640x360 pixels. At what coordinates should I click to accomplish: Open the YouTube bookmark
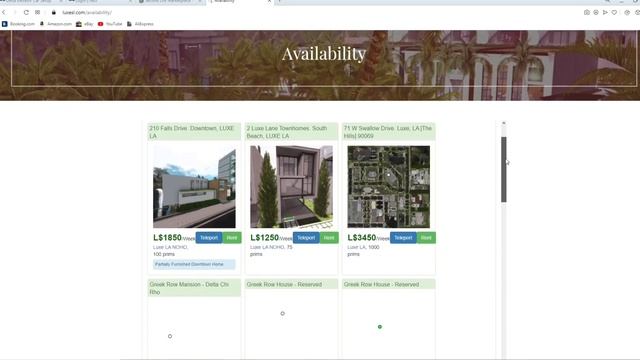pyautogui.click(x=110, y=24)
